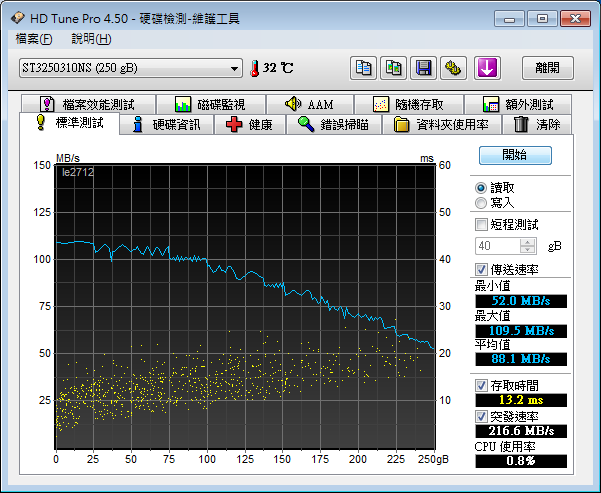Select the 寫入 radio button
The image size is (601, 493).
(481, 203)
